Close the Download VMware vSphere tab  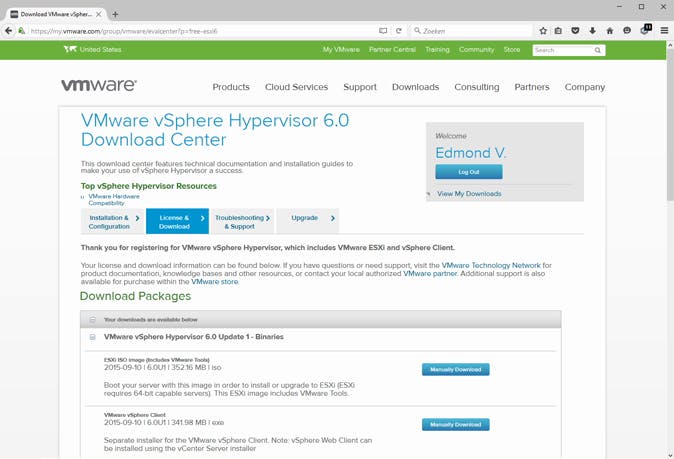98,14
